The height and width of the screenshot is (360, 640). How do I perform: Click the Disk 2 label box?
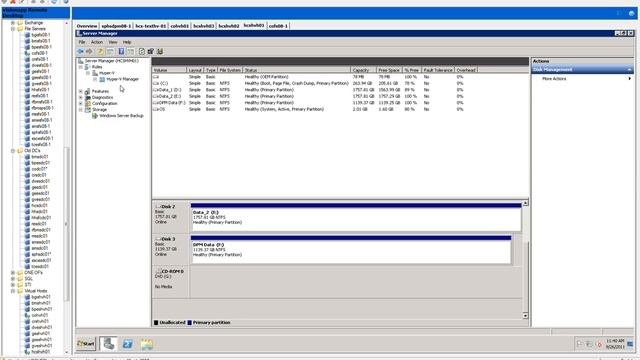[x=171, y=218]
